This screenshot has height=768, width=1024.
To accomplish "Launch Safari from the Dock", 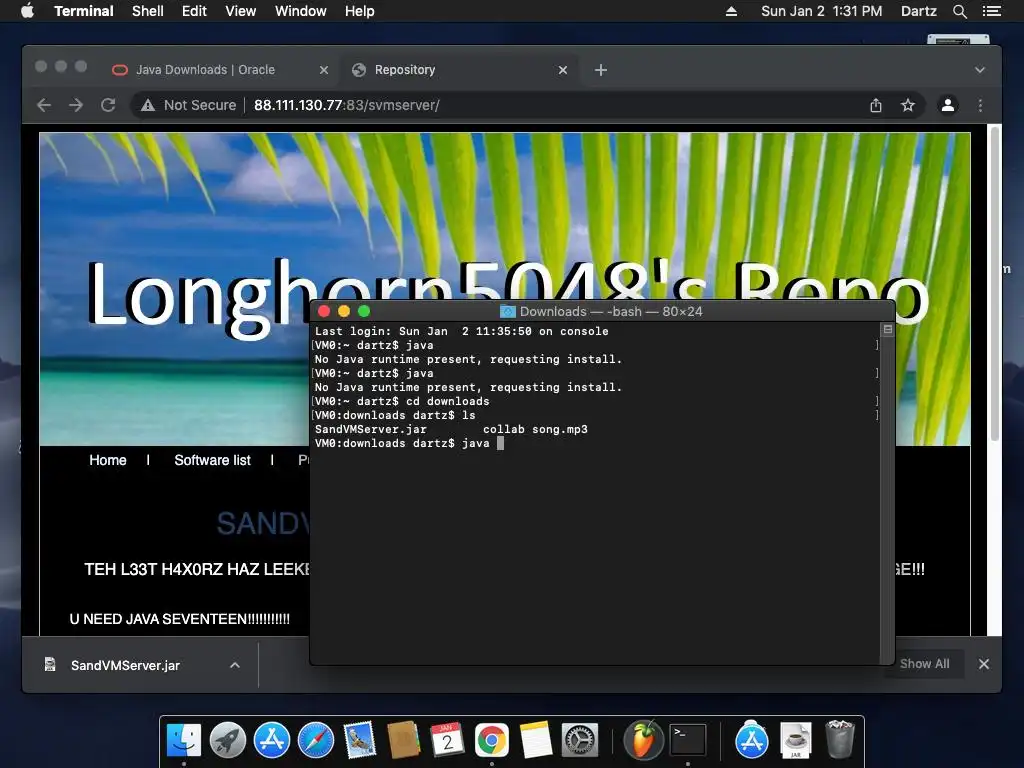I will 315,740.
